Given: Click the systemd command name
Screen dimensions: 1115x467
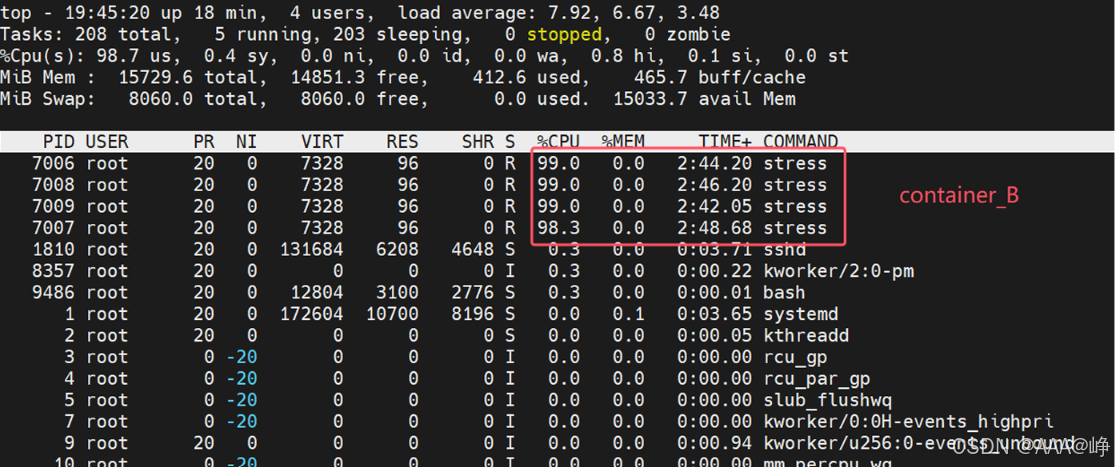Looking at the screenshot, I should 801,313.
